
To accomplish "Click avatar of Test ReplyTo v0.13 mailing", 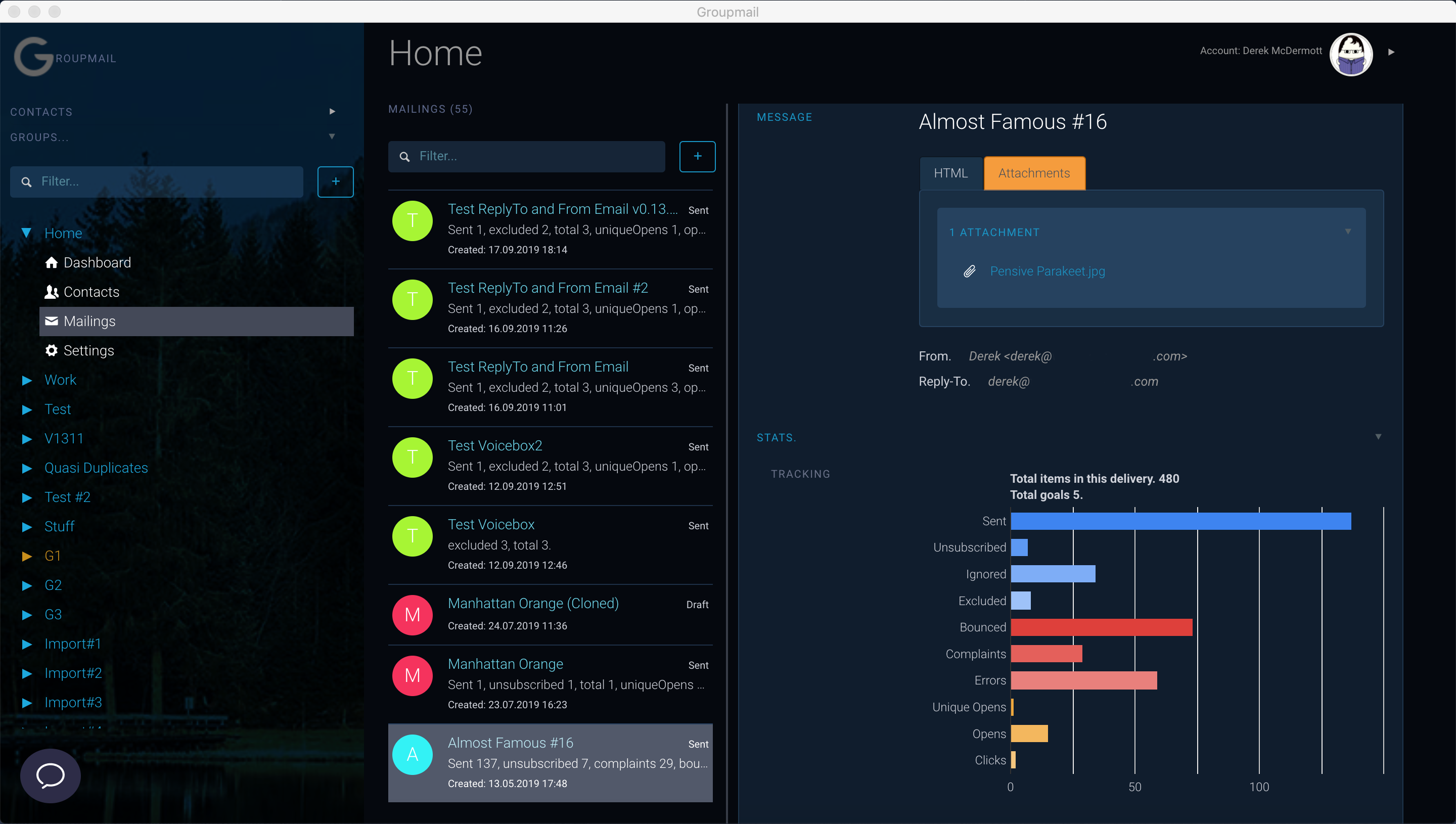I will click(x=413, y=221).
